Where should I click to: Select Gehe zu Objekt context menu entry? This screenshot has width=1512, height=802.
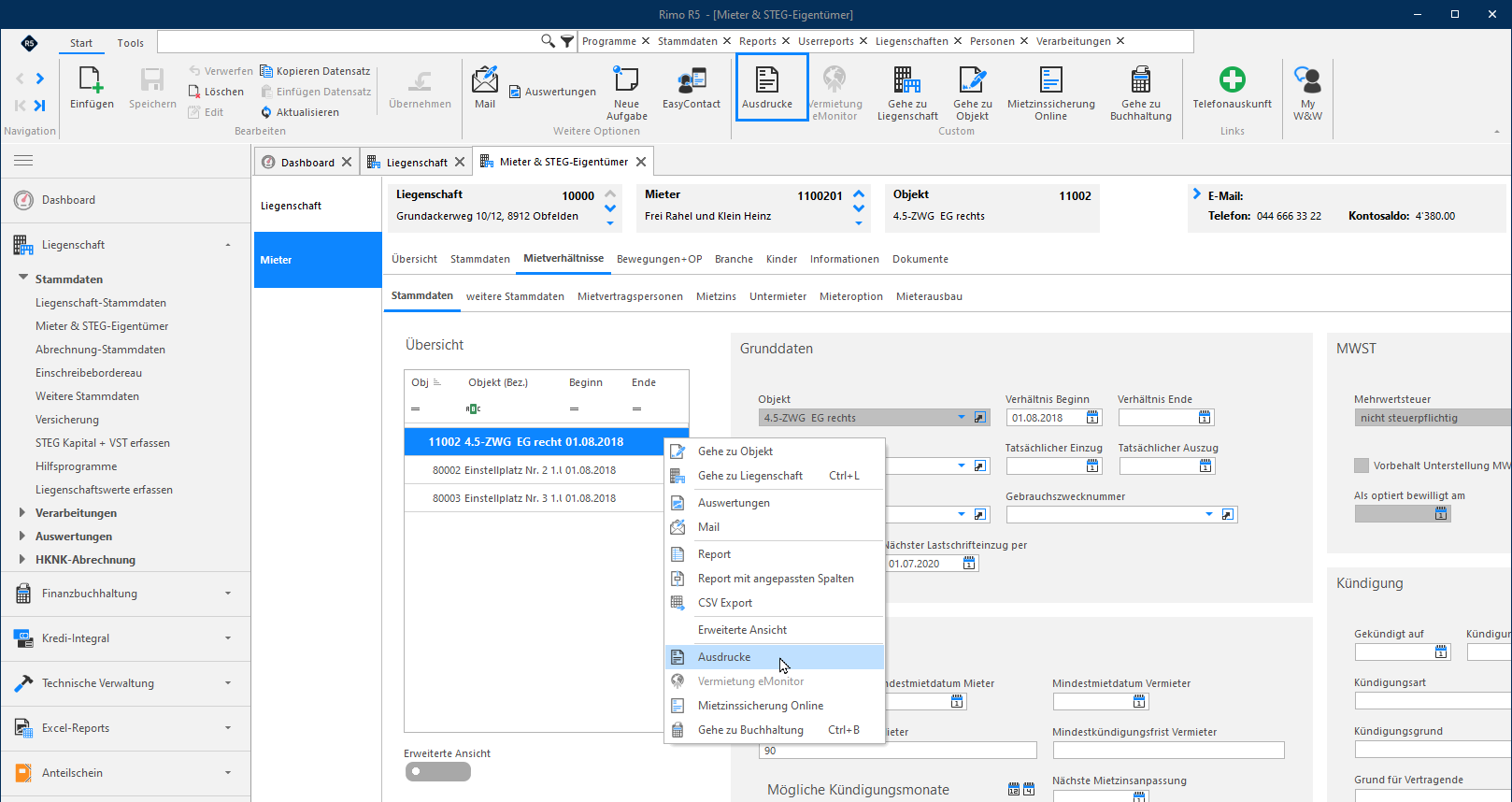point(775,451)
